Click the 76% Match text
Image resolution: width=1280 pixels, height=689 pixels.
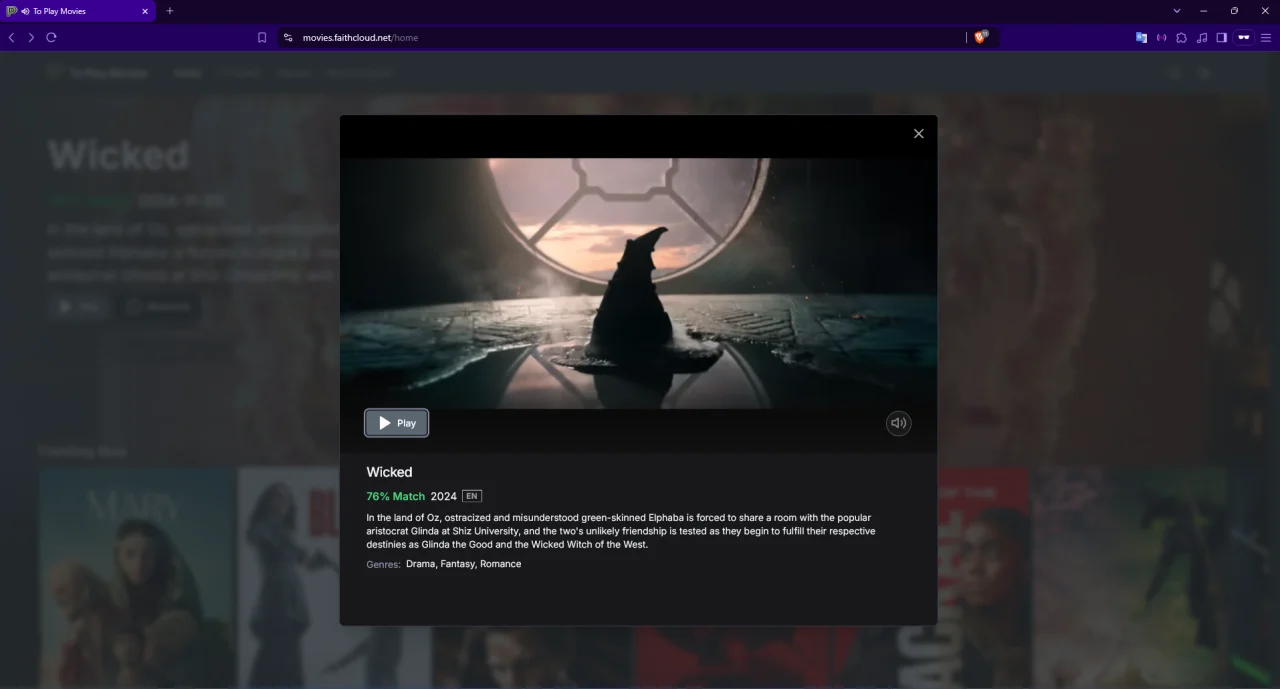[395, 496]
